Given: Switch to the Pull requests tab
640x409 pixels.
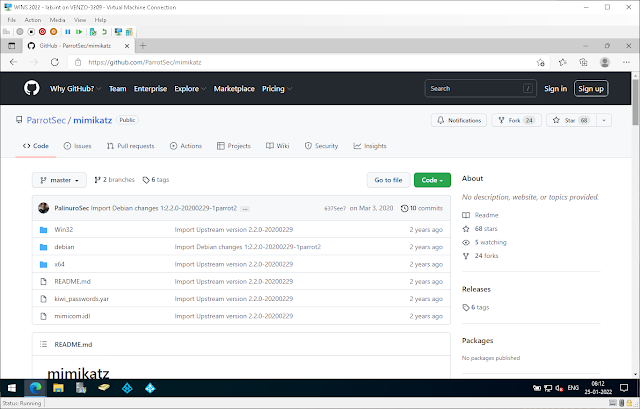Looking at the screenshot, I should click(x=131, y=146).
